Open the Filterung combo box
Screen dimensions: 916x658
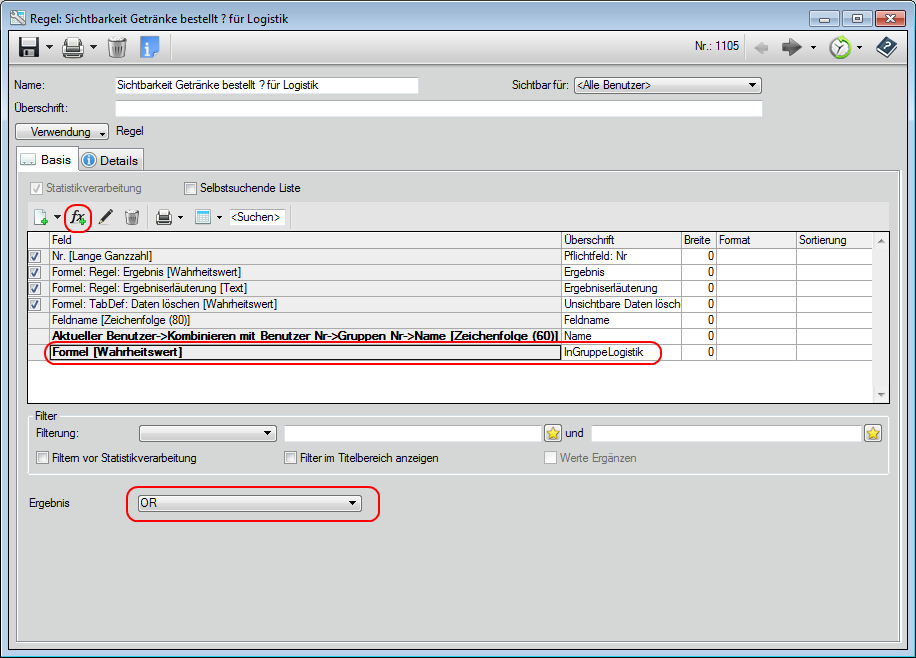pyautogui.click(x=207, y=433)
